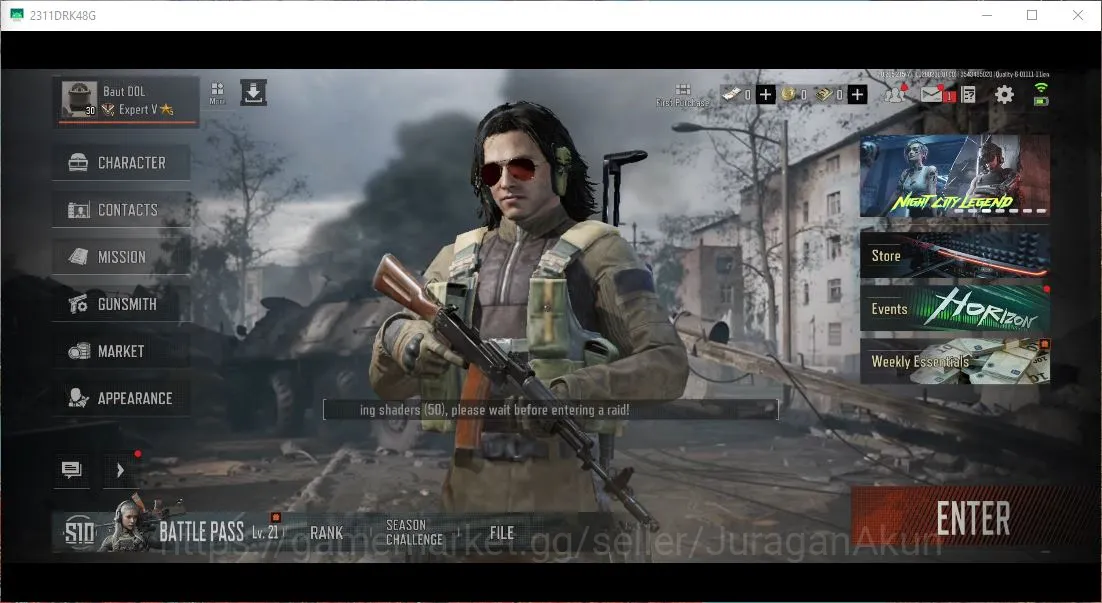Open the Events Horizon banner
Screen dimensions: 1102x603
954,308
